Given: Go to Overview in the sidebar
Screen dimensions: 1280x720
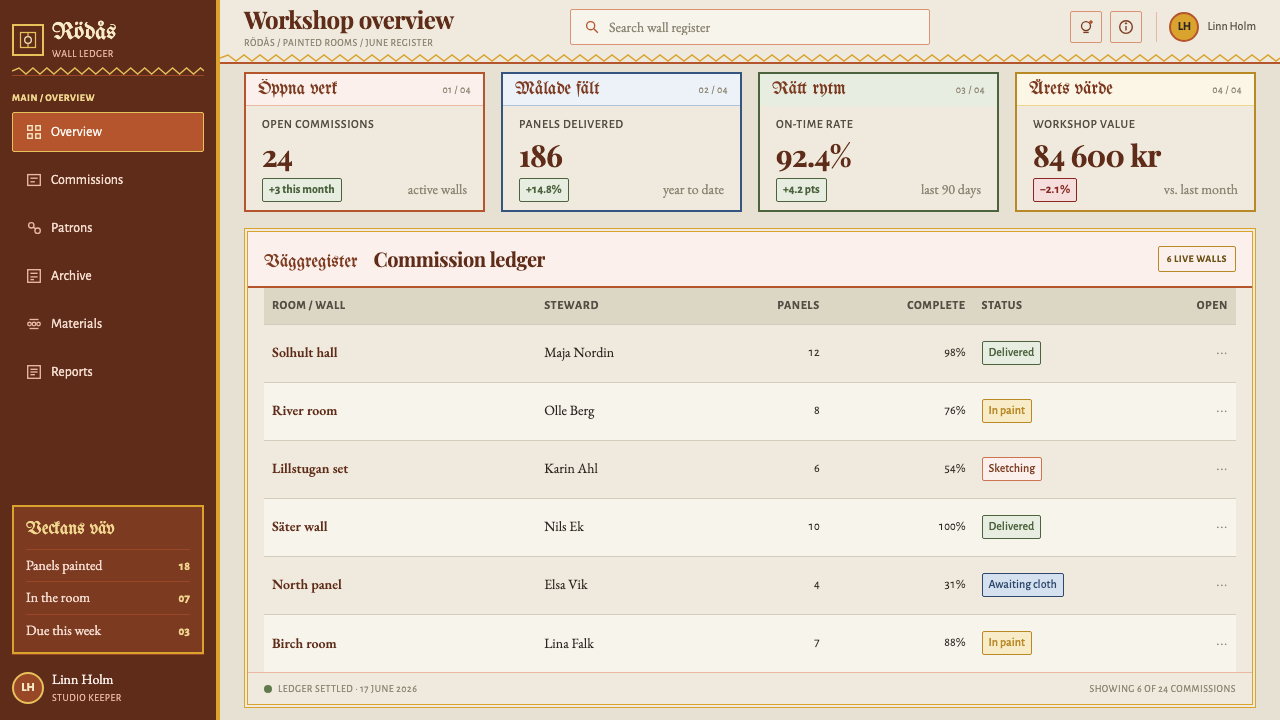Looking at the screenshot, I should 108,132.
